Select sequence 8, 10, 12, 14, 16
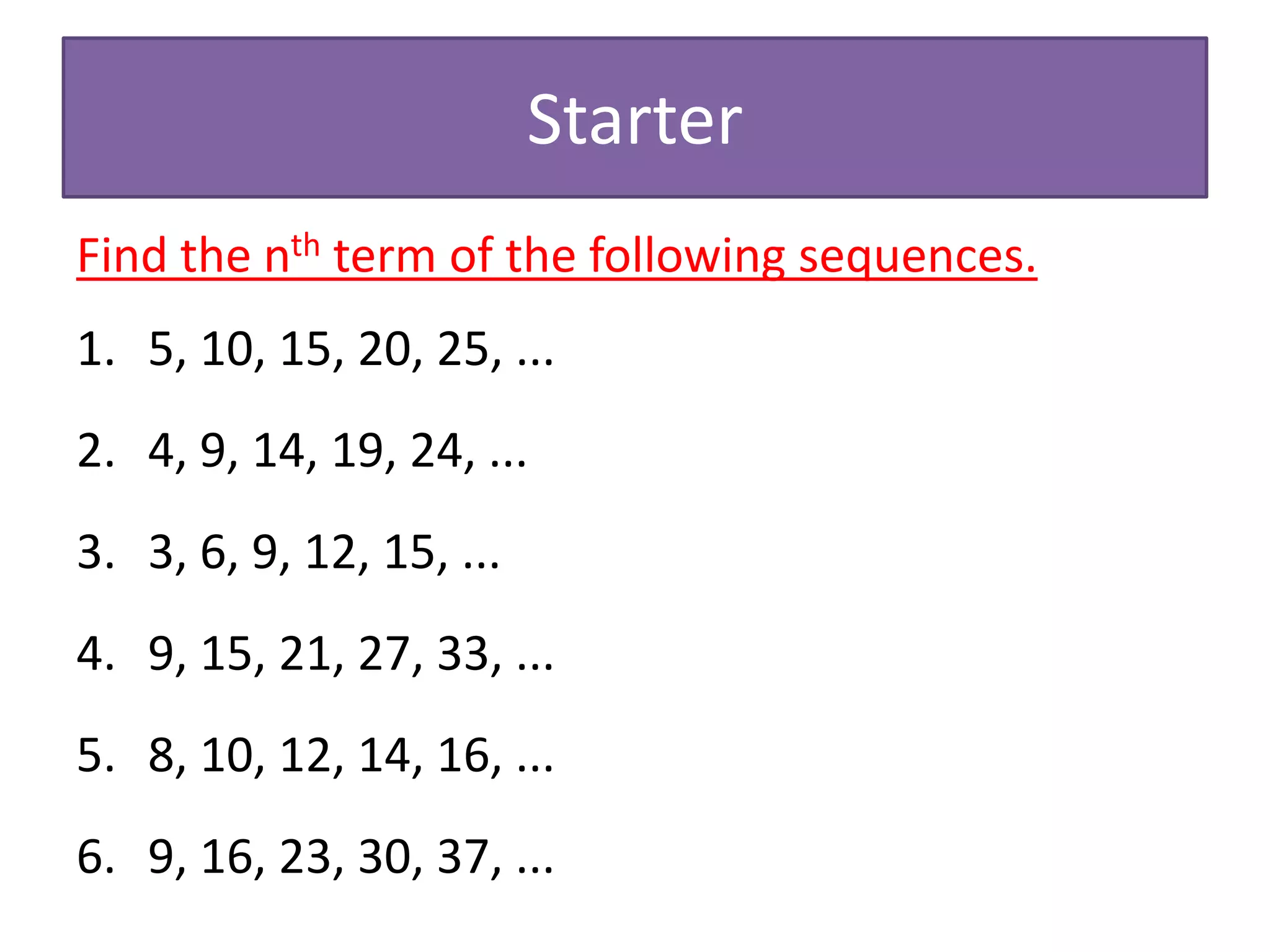The image size is (1270, 952). (x=350, y=756)
